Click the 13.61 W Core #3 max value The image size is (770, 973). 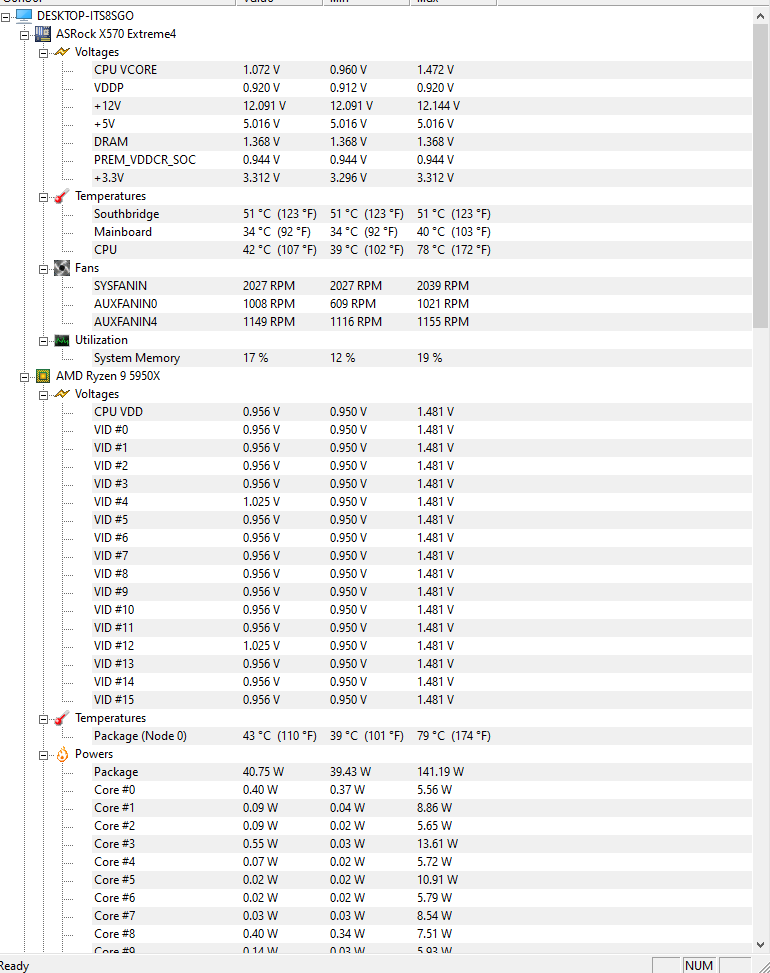(x=437, y=843)
